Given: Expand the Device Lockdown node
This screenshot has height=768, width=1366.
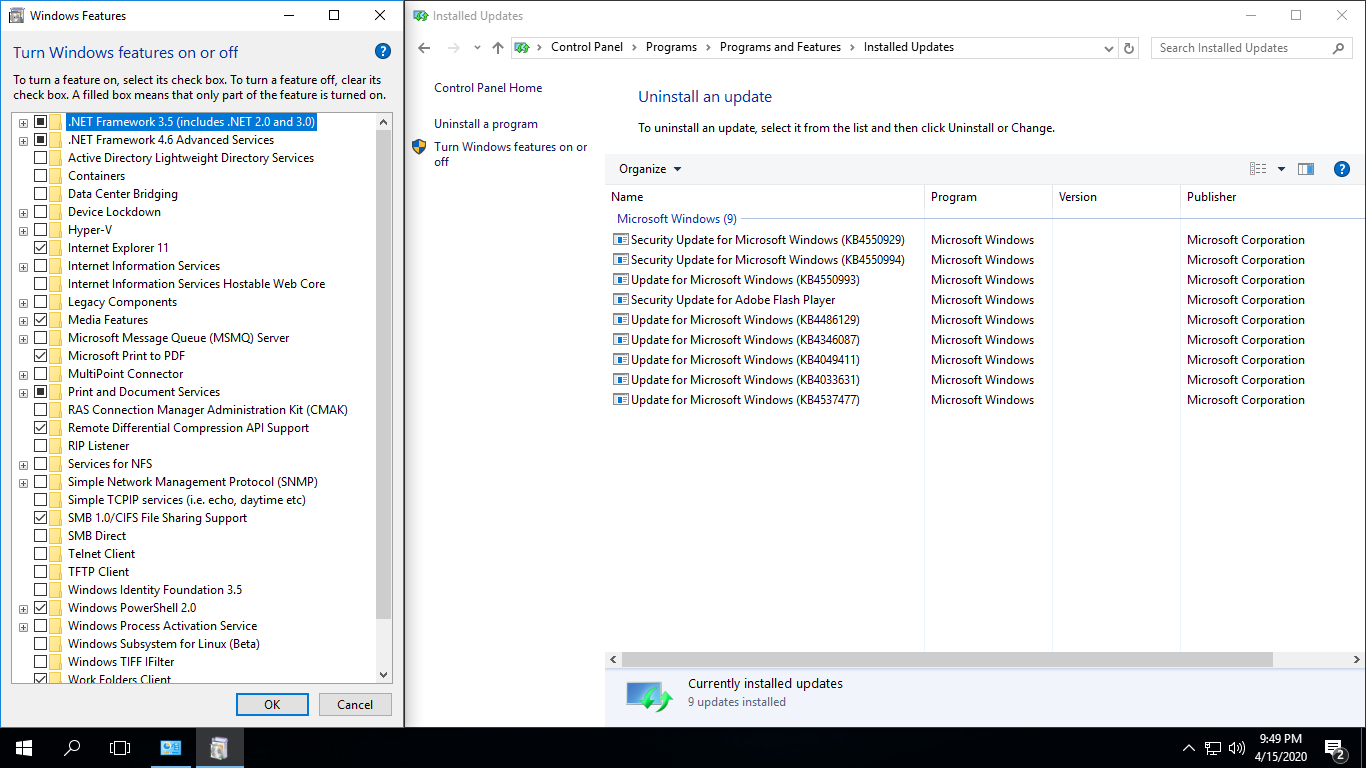Looking at the screenshot, I should [x=23, y=213].
